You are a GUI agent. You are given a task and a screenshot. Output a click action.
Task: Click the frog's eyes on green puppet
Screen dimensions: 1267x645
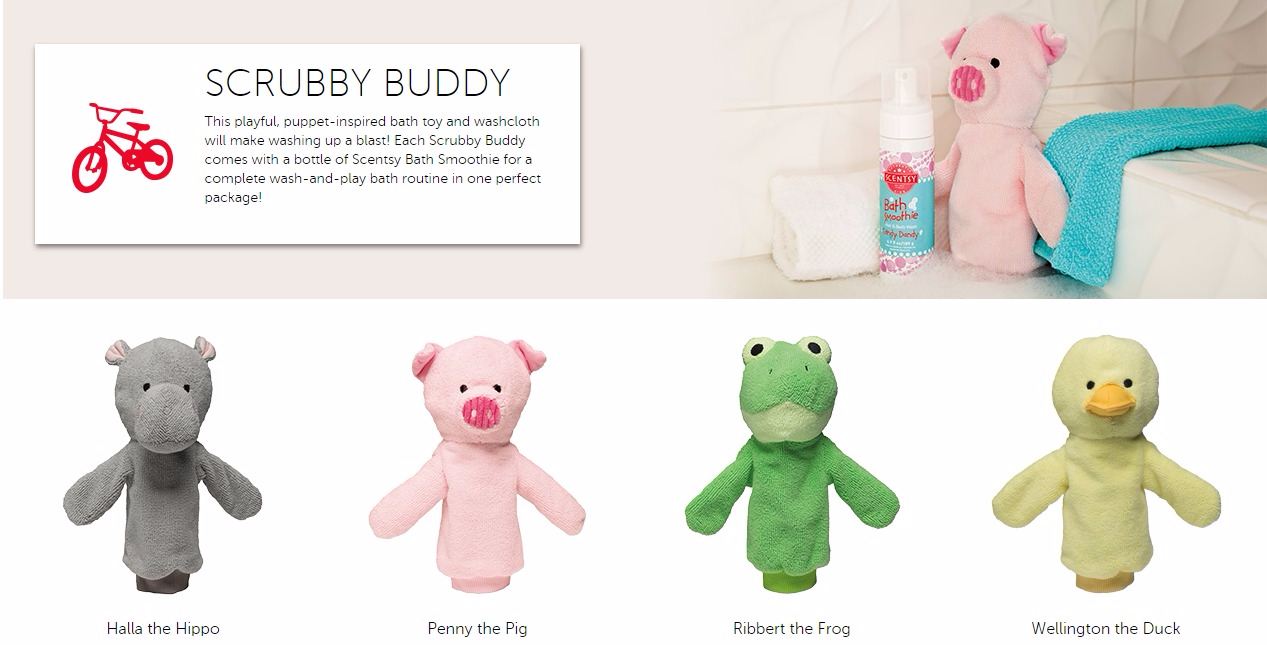(x=787, y=351)
